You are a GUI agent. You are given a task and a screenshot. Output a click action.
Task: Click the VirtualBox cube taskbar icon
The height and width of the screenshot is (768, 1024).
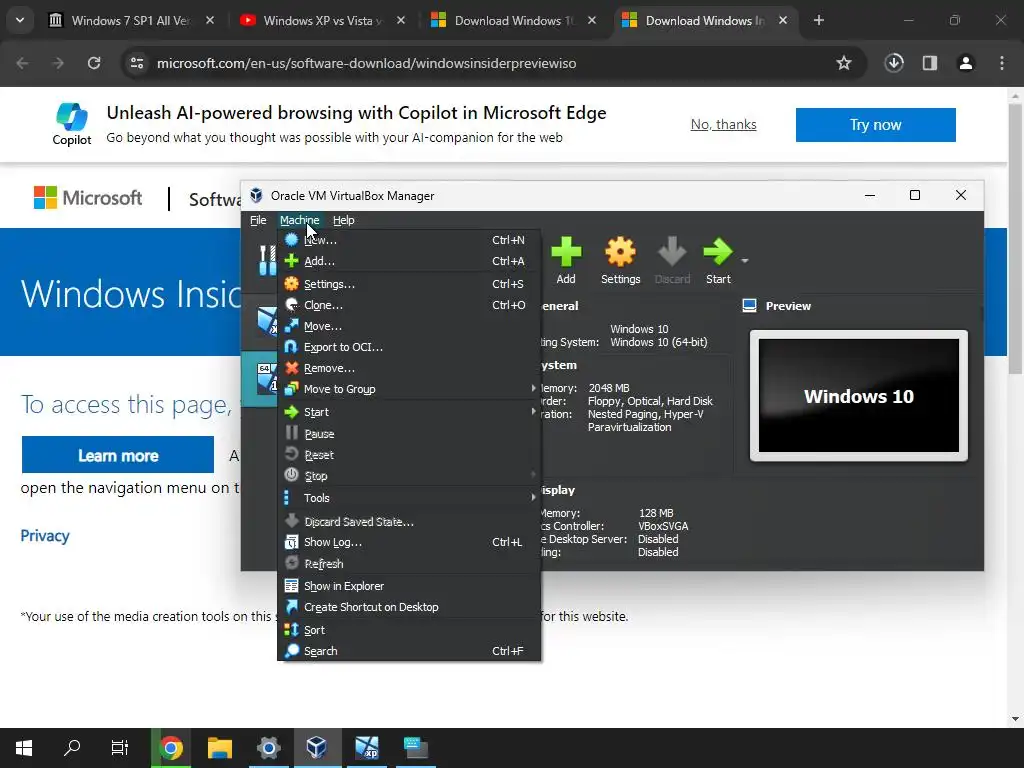click(317, 748)
